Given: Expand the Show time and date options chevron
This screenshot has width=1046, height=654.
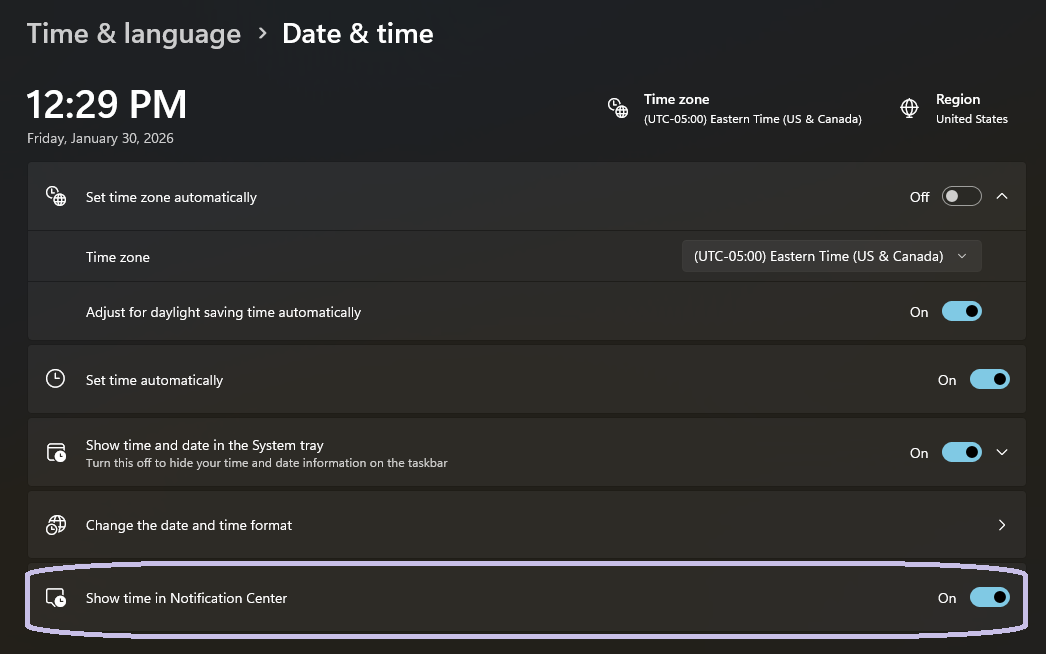Looking at the screenshot, I should pos(1002,452).
